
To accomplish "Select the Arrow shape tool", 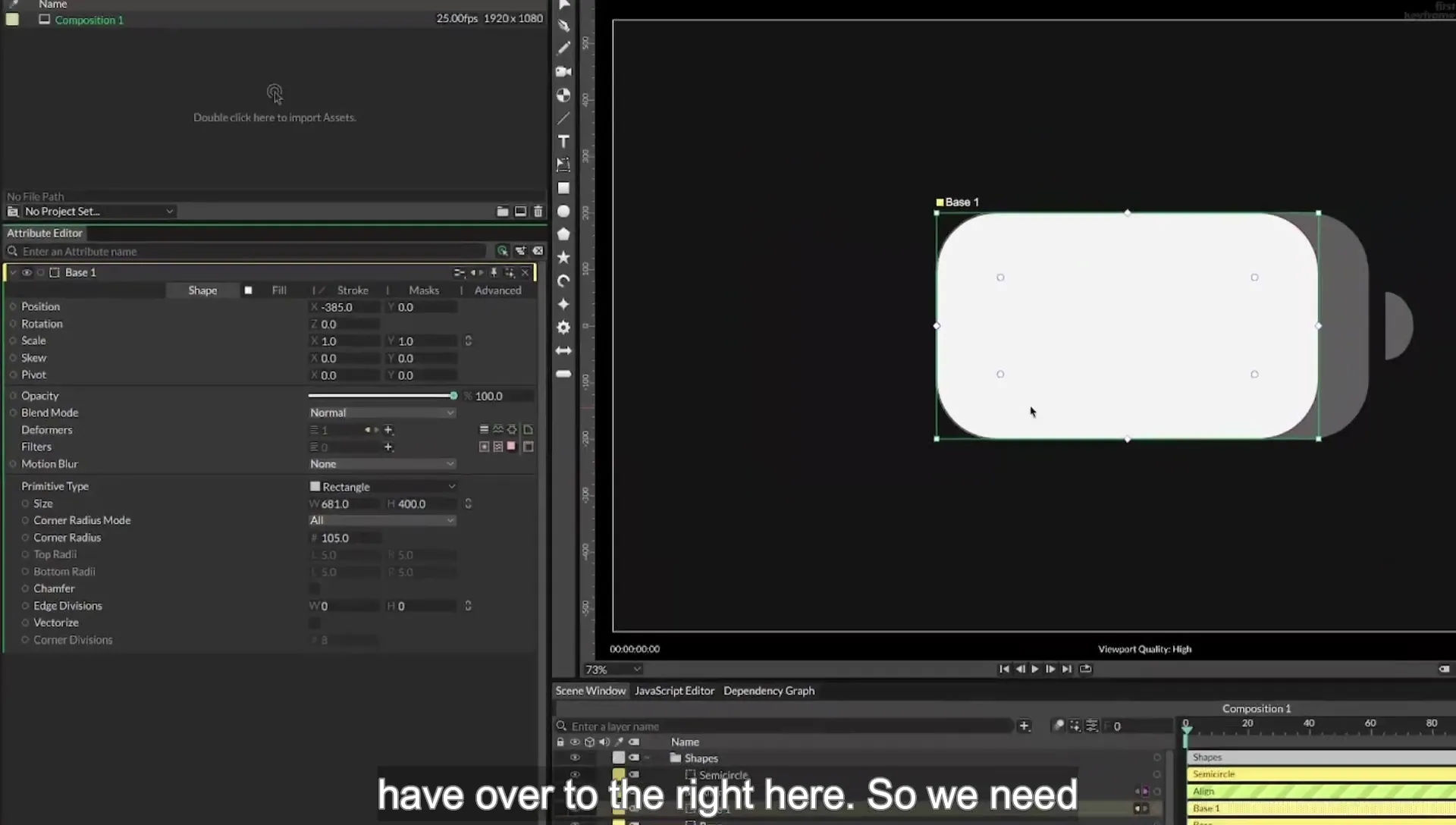I will 563,351.
